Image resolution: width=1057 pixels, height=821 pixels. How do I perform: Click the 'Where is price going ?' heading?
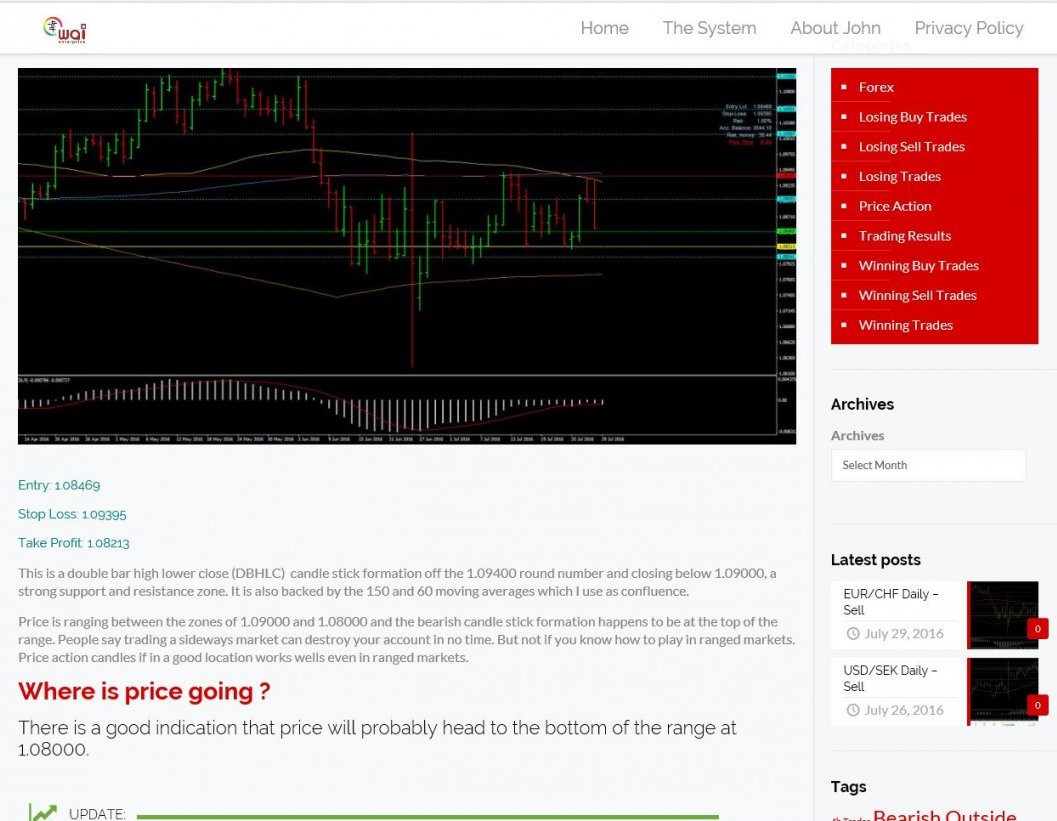click(x=144, y=692)
